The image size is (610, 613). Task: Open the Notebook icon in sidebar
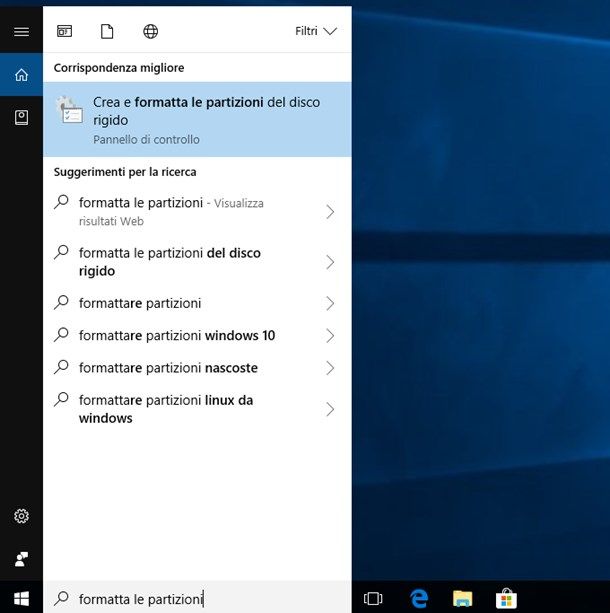pos(21,117)
